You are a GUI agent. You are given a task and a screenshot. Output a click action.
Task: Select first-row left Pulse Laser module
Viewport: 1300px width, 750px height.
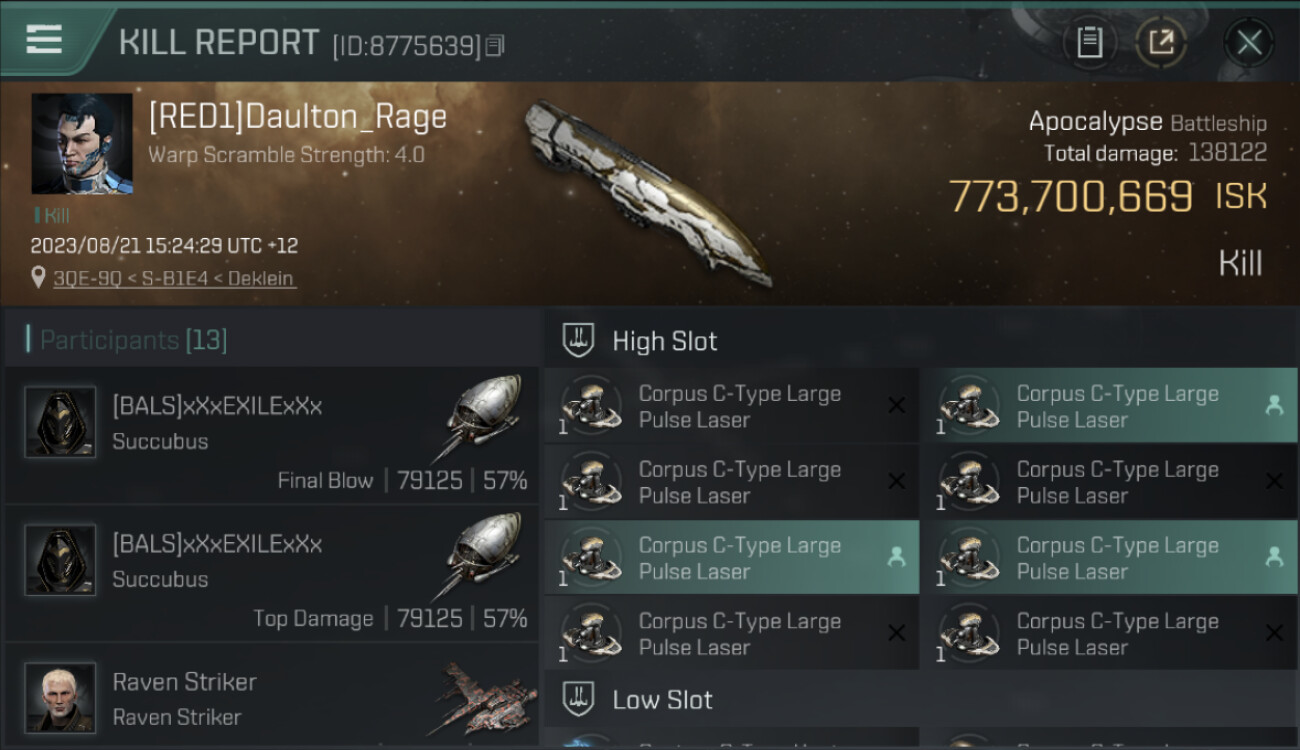click(x=730, y=406)
